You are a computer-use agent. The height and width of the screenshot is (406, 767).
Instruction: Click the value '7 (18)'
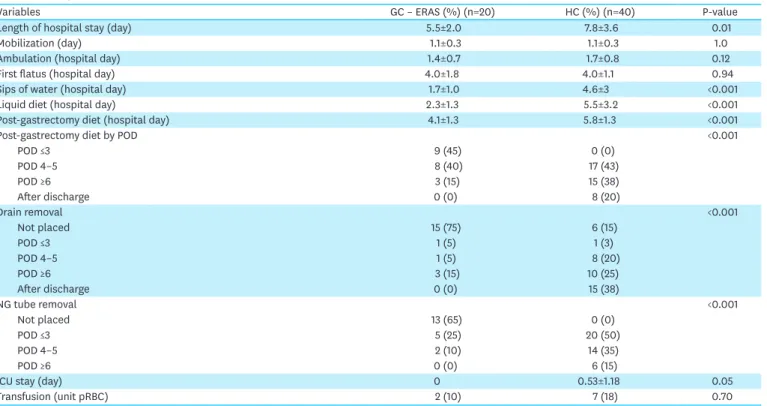[x=605, y=397]
